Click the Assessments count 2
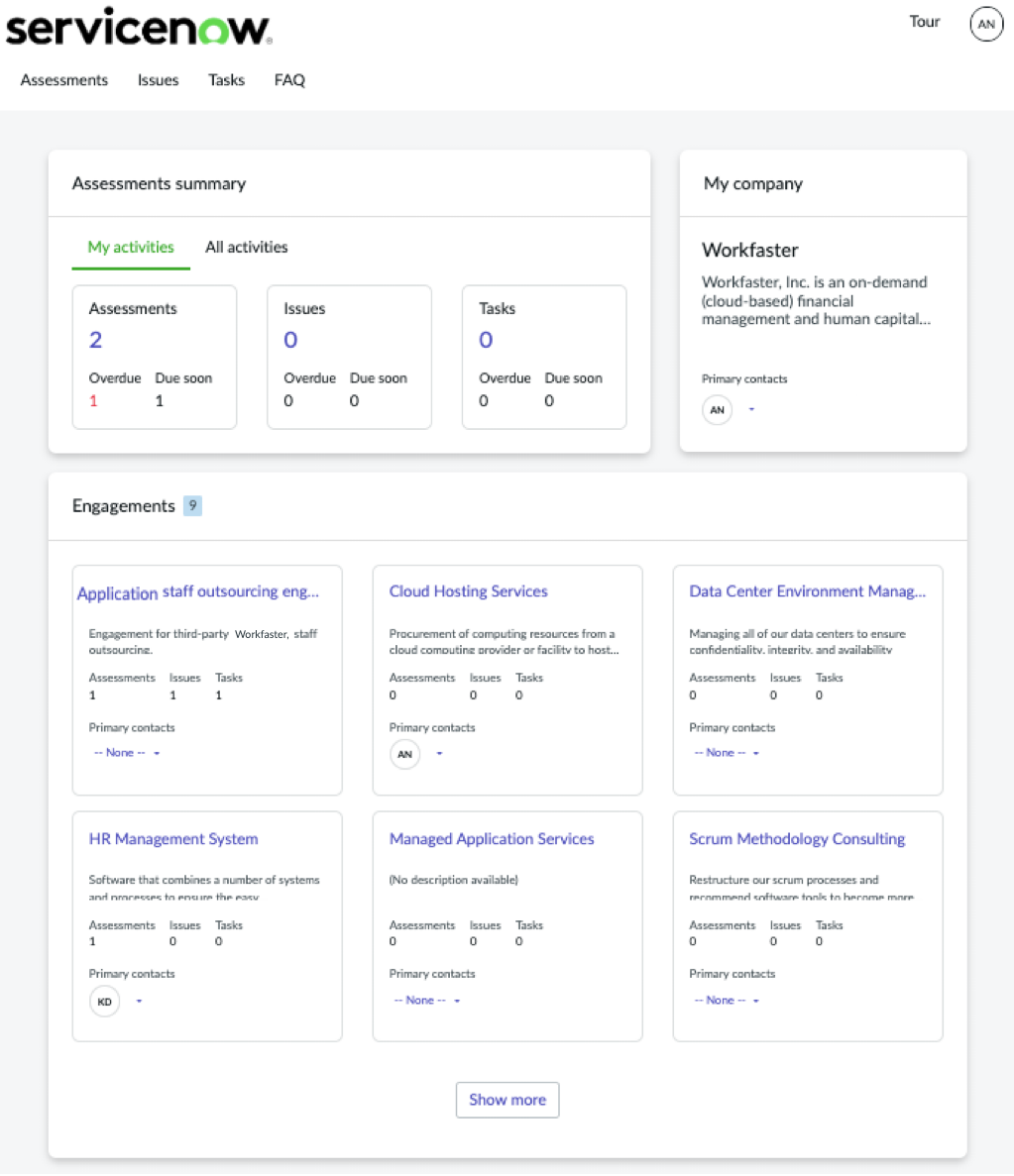Screen dimensions: 1014x1176 point(95,340)
